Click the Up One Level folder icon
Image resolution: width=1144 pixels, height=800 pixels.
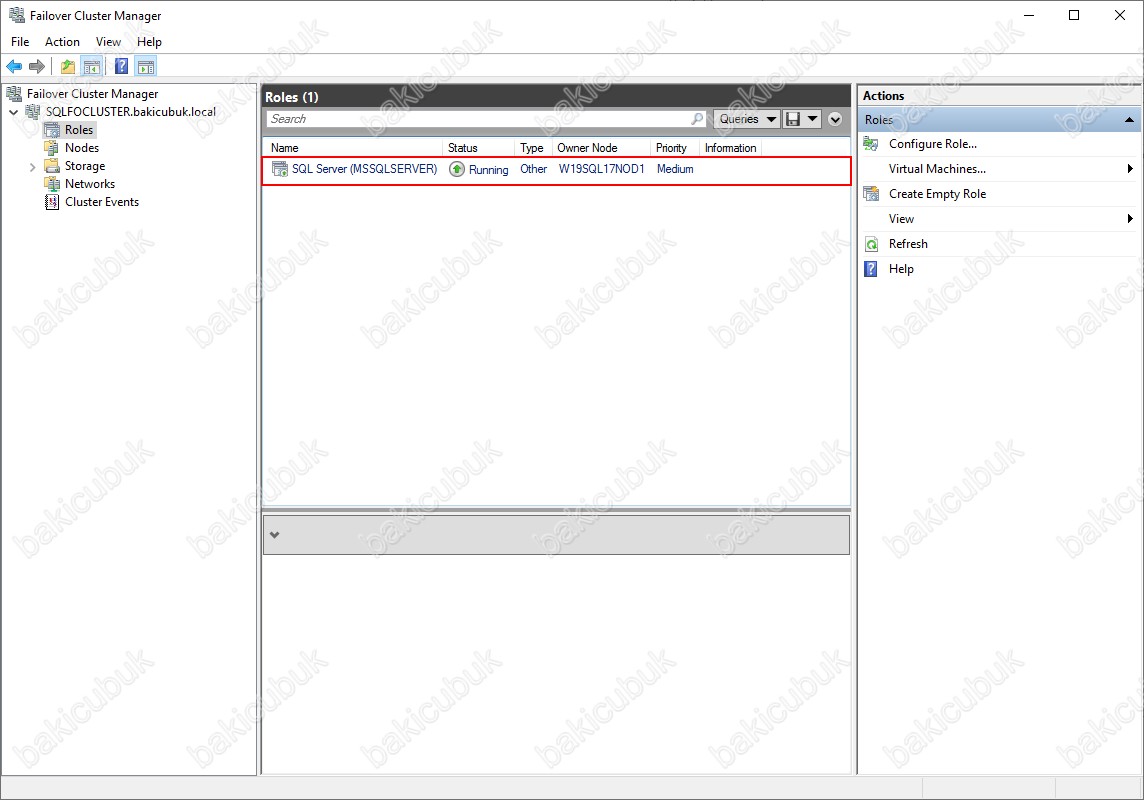[68, 66]
